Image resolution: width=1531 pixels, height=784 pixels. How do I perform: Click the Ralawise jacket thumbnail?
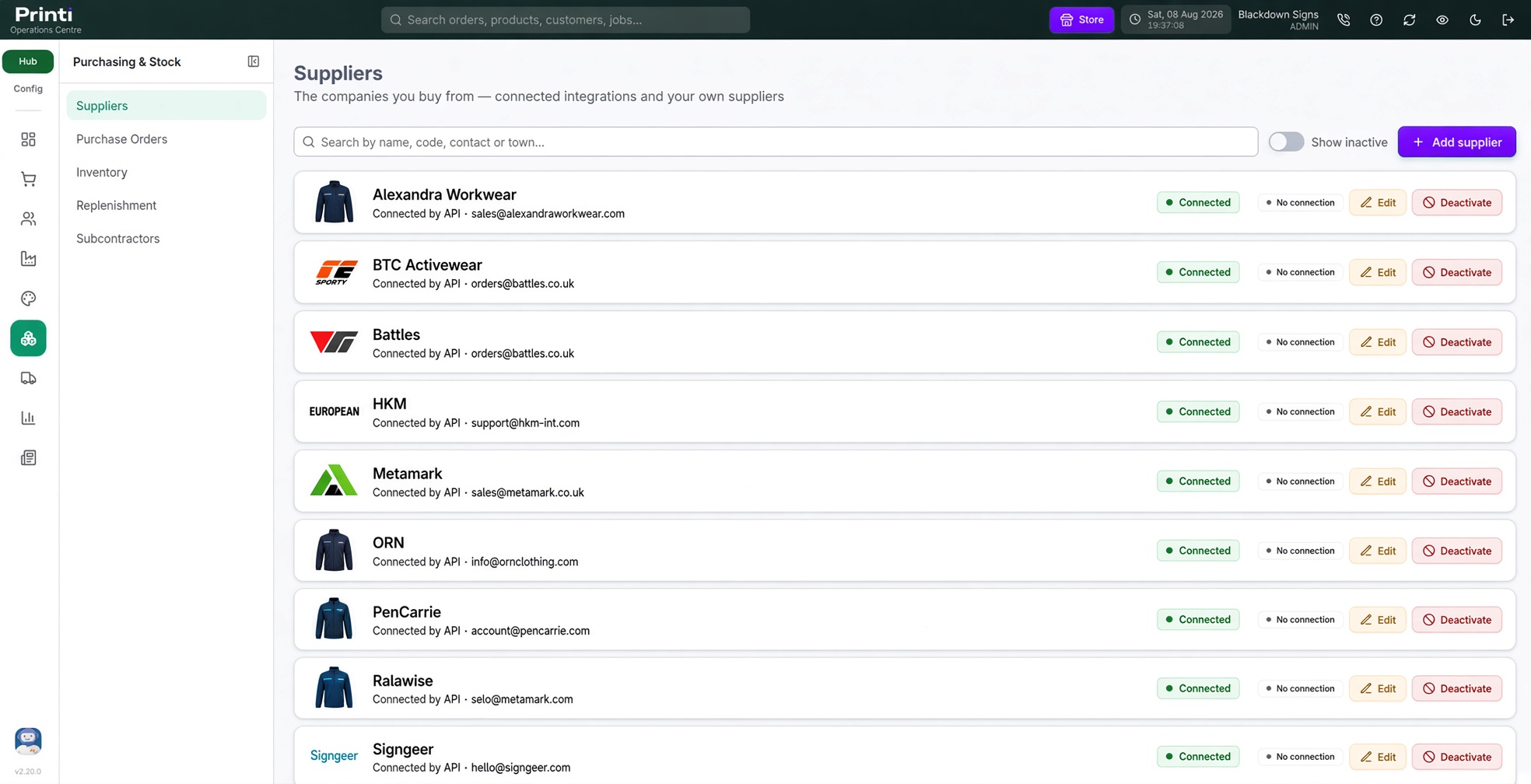(x=334, y=688)
